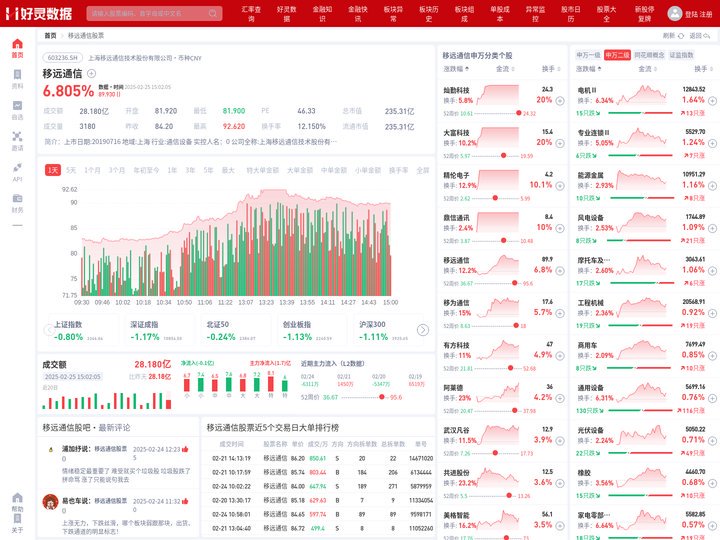Image resolution: width=720 pixels, height=540 pixels.
Task: Open 金融知识 in top navigation
Action: [x=322, y=14]
